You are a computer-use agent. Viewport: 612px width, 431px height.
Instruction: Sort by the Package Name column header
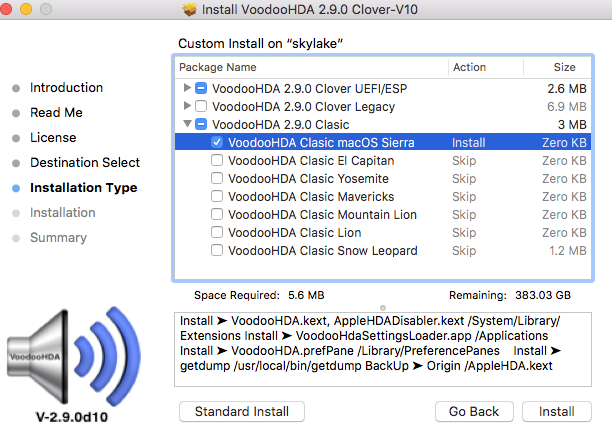[x=310, y=68]
